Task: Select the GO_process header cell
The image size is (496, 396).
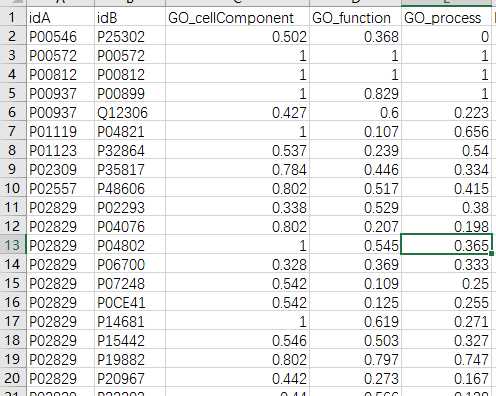Action: tap(447, 17)
